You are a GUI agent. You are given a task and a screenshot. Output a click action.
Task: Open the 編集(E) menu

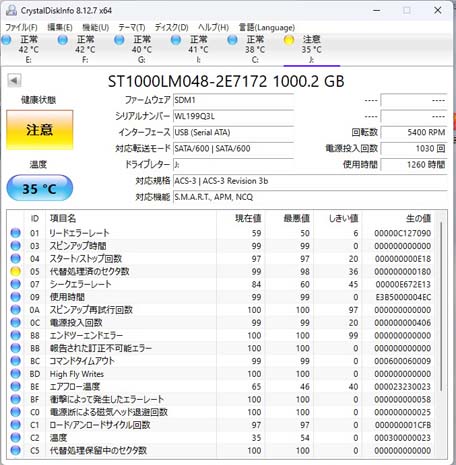60,27
